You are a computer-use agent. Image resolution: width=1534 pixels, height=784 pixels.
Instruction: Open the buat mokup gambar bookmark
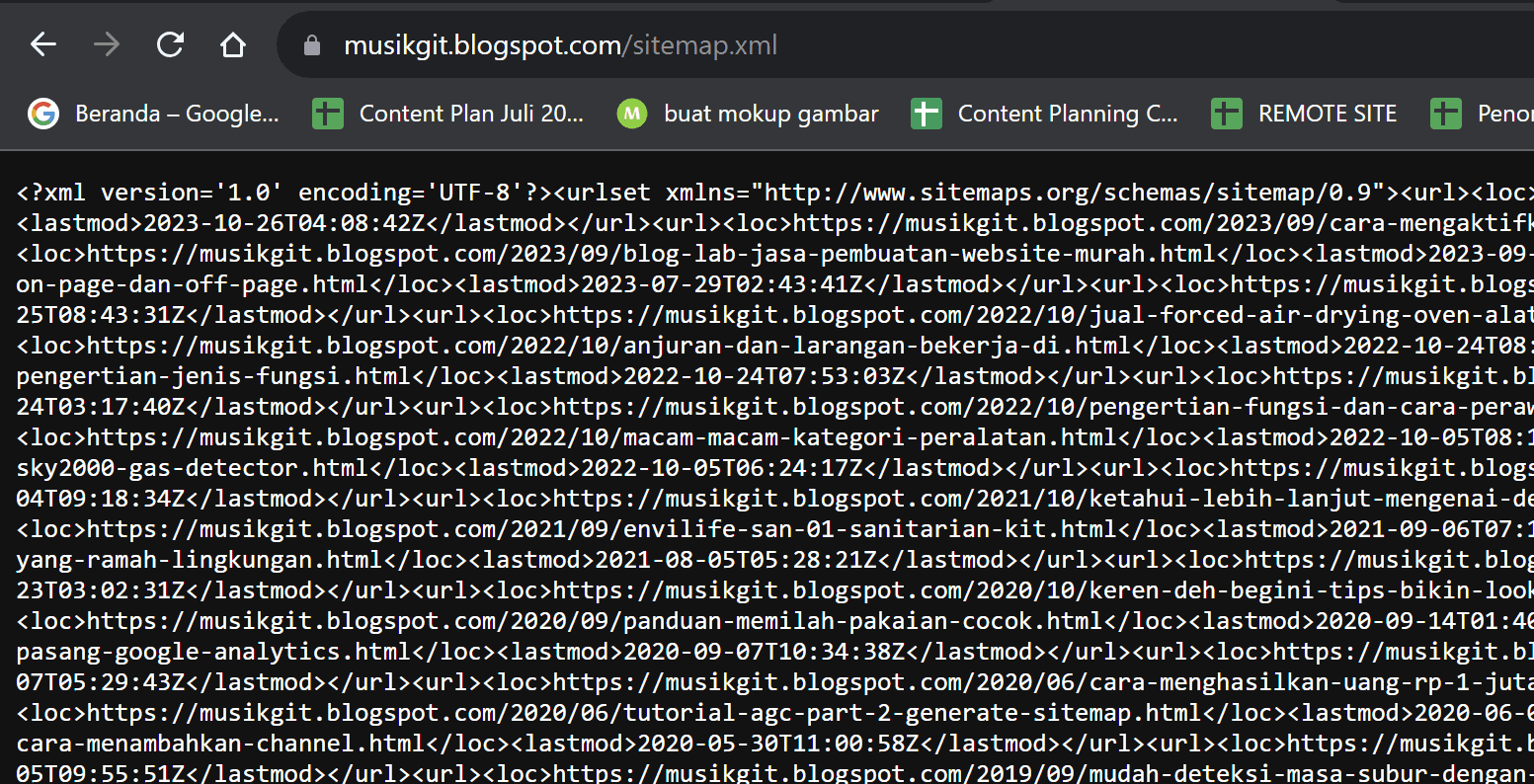[748, 114]
